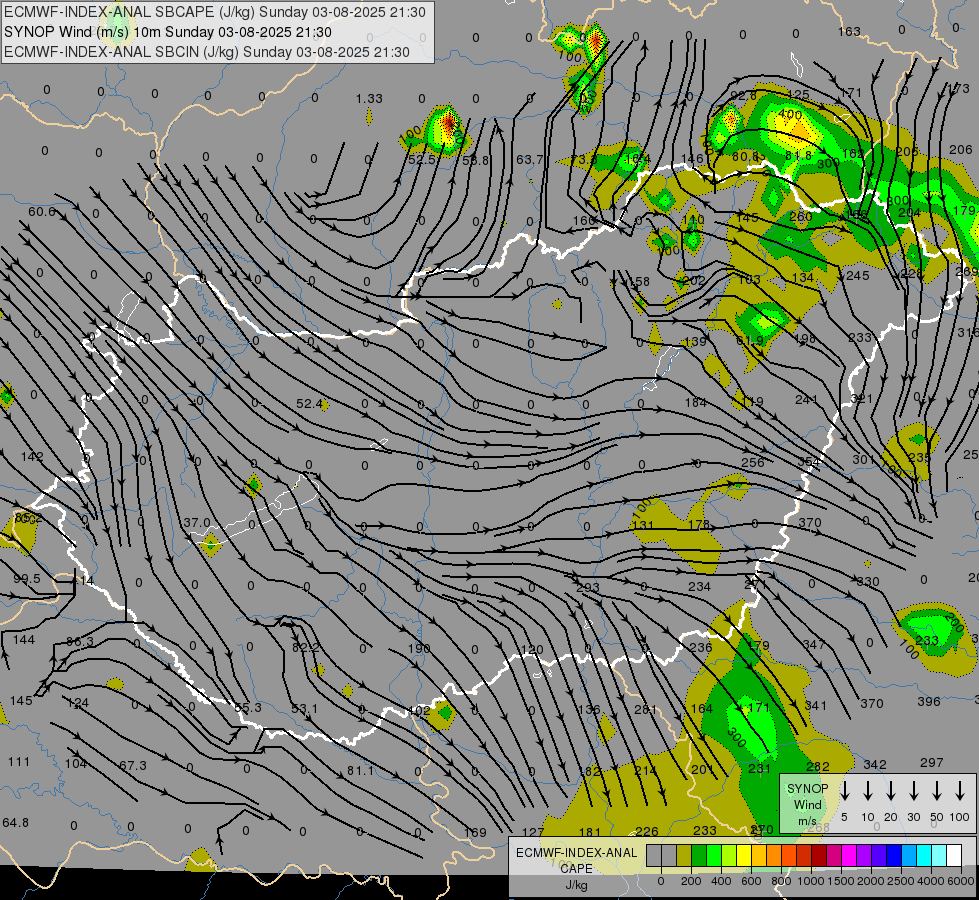Image resolution: width=979 pixels, height=900 pixels.
Task: Click the 800 tick label in CAPE legend
Action: (781, 881)
